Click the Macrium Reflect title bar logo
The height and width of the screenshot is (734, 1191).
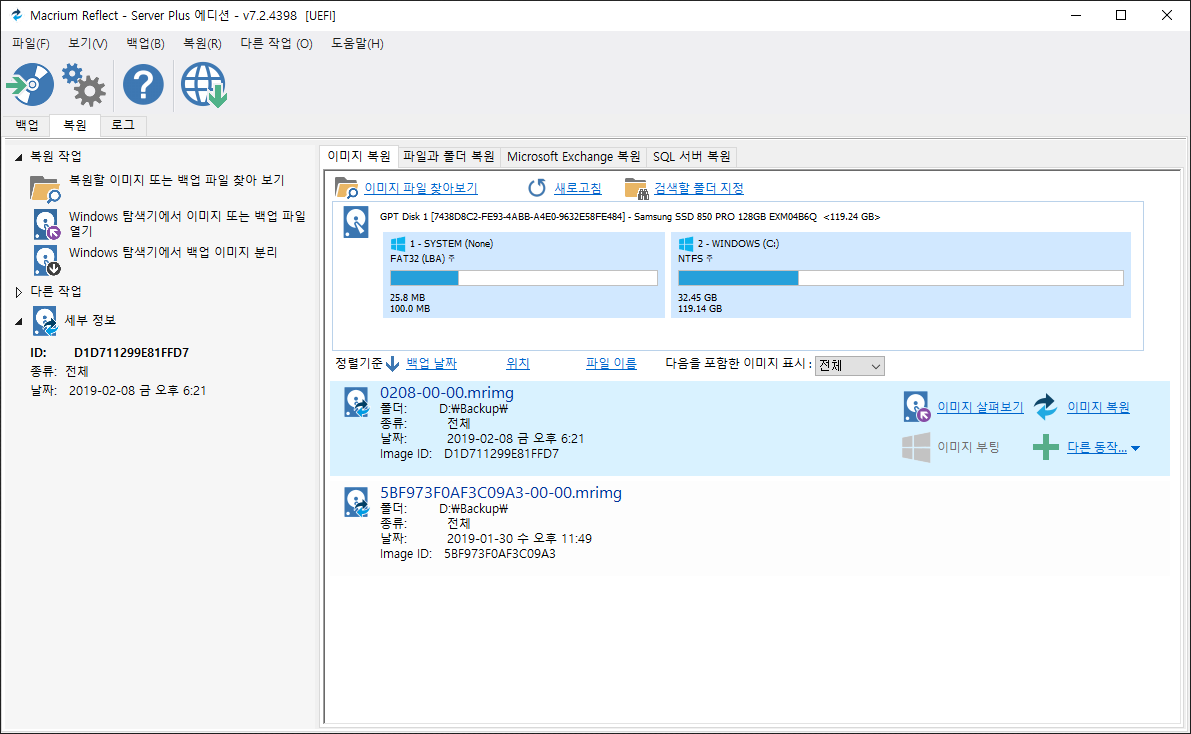click(x=16, y=15)
